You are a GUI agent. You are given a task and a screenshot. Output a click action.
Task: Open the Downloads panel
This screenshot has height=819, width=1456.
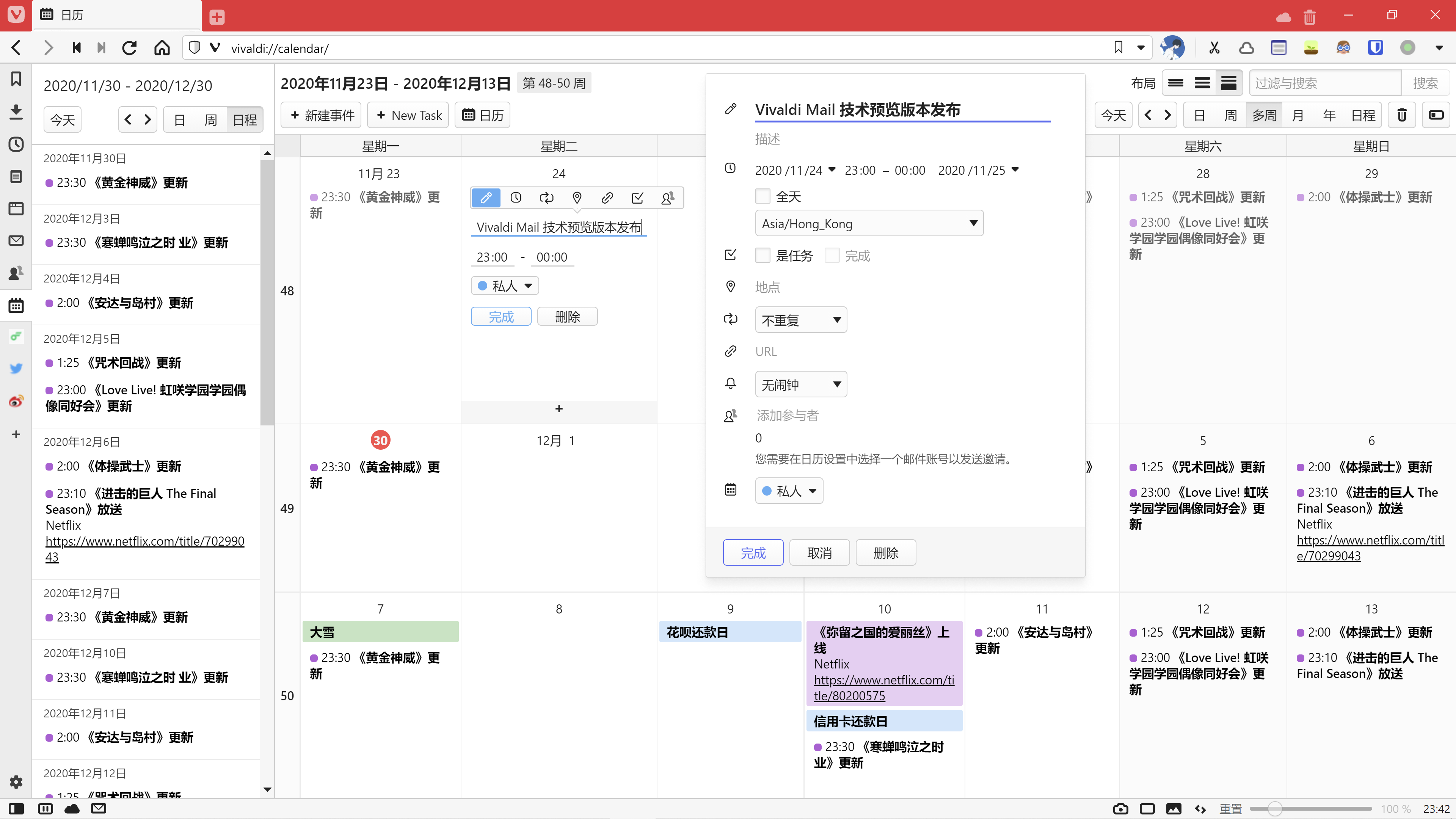[16, 111]
